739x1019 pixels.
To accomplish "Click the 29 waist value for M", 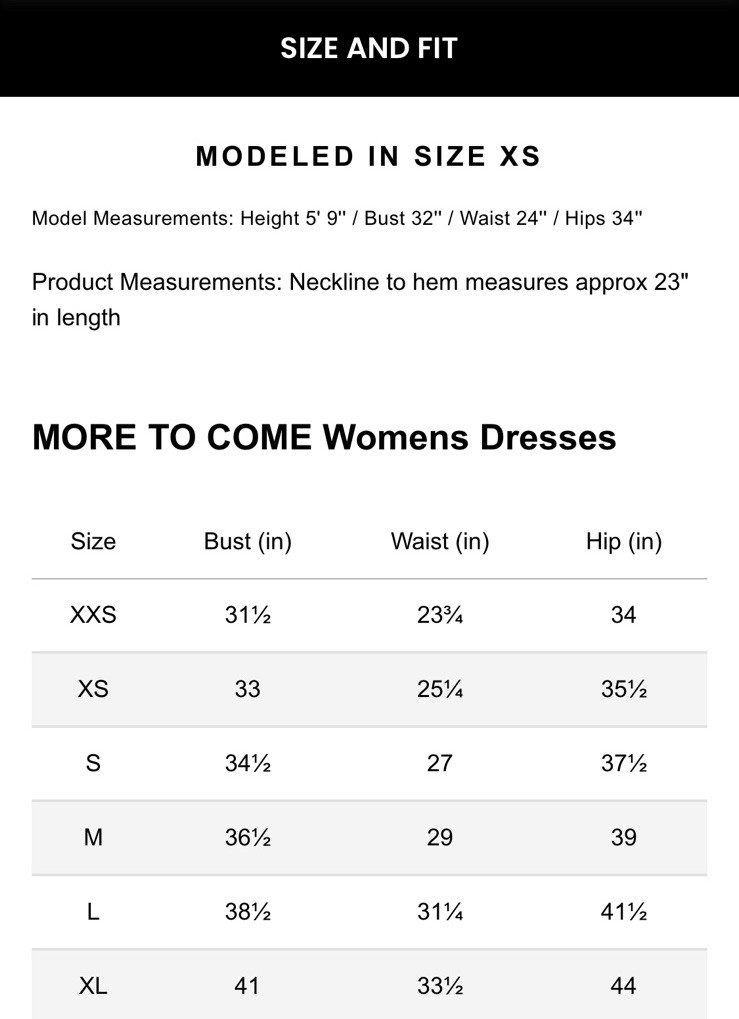I will 440,837.
